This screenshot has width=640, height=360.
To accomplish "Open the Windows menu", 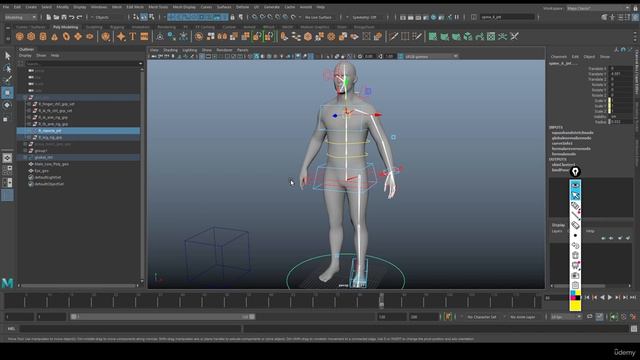I will pos(99,7).
